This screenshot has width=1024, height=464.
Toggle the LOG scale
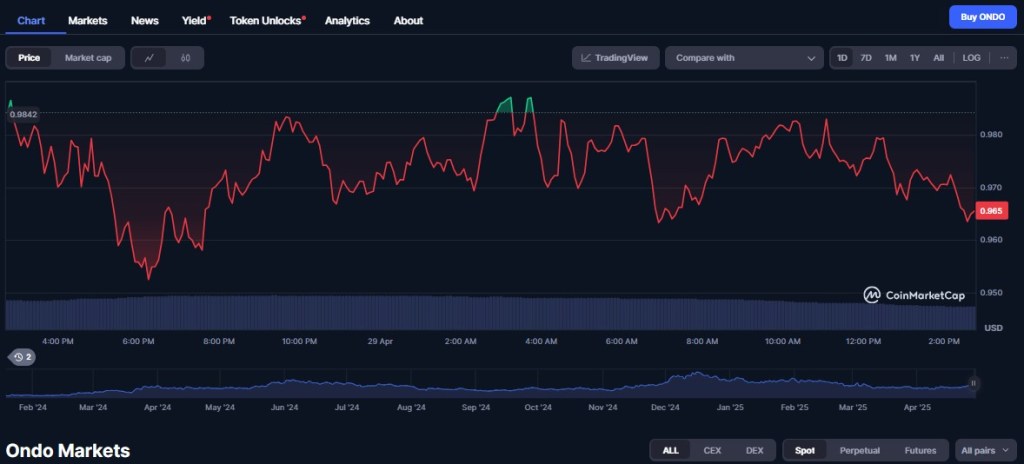[971, 58]
